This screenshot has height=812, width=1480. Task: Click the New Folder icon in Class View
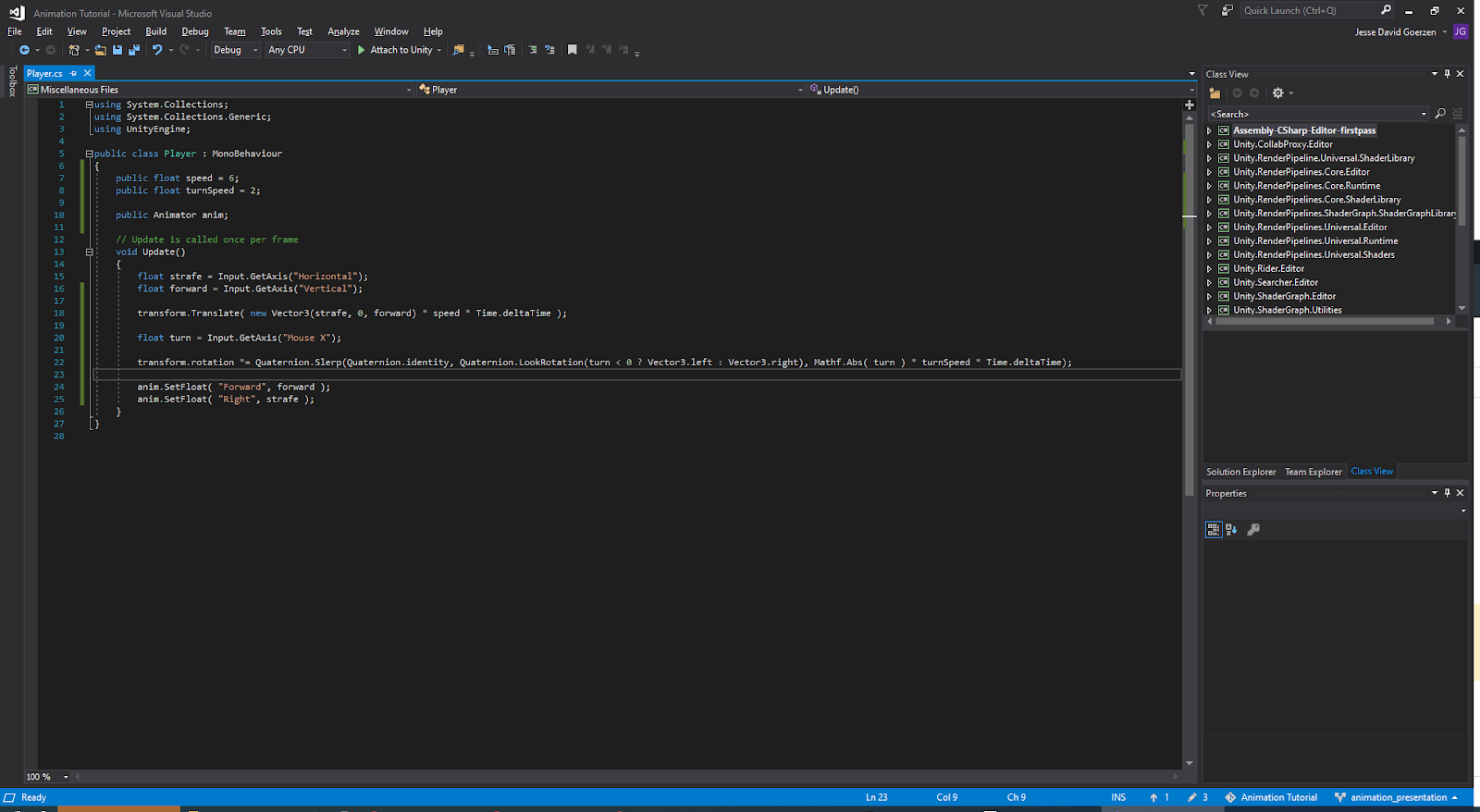pos(1215,92)
